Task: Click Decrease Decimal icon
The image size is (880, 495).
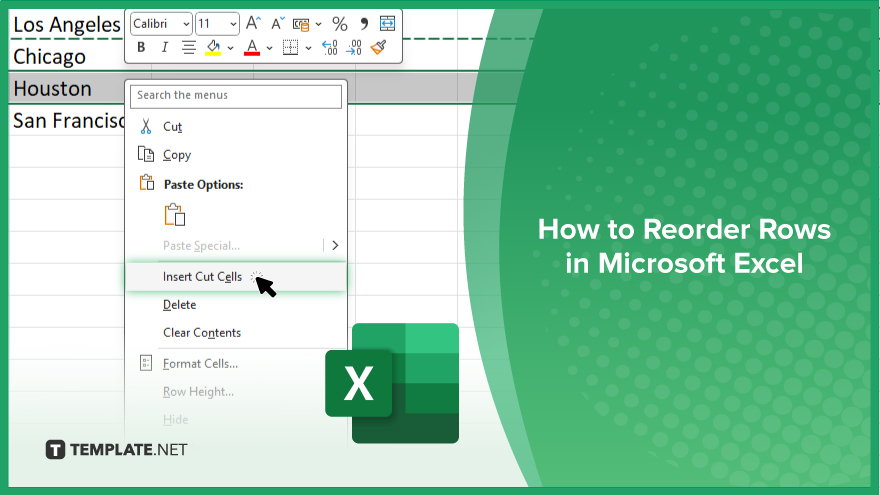Action: [354, 48]
